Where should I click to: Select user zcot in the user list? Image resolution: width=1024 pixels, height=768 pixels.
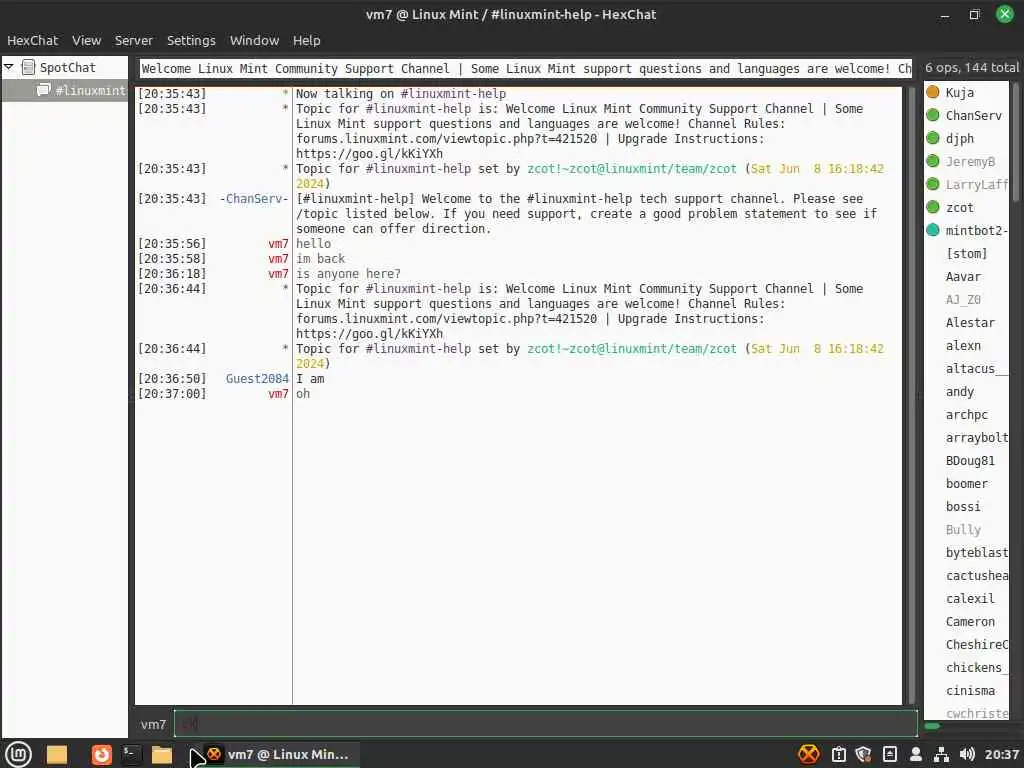[959, 208]
